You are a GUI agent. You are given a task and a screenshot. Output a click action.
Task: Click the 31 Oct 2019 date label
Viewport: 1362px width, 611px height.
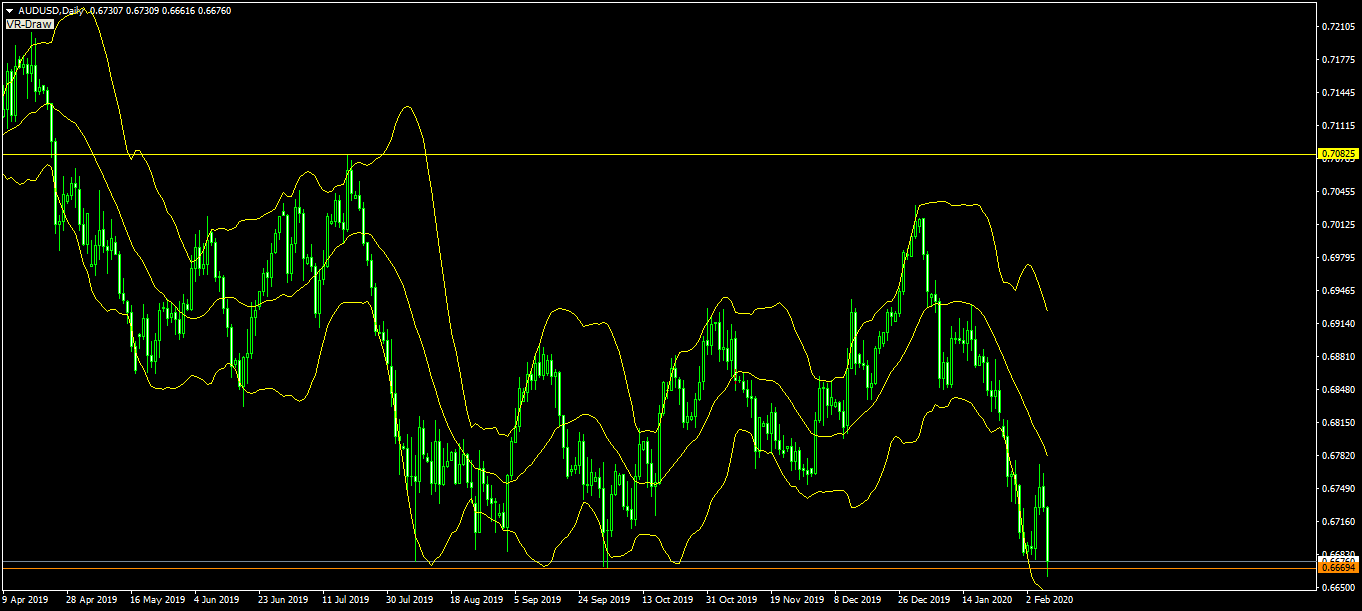coord(732,600)
